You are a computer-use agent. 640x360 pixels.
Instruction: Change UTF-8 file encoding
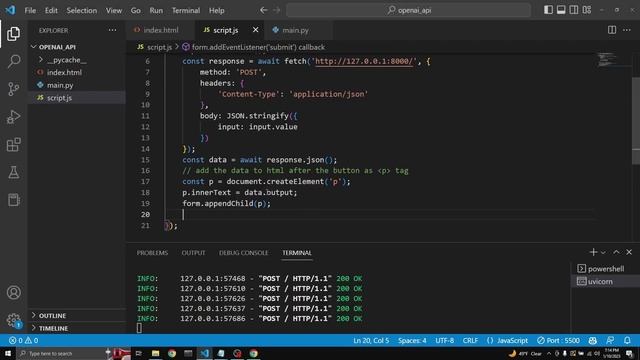444,340
